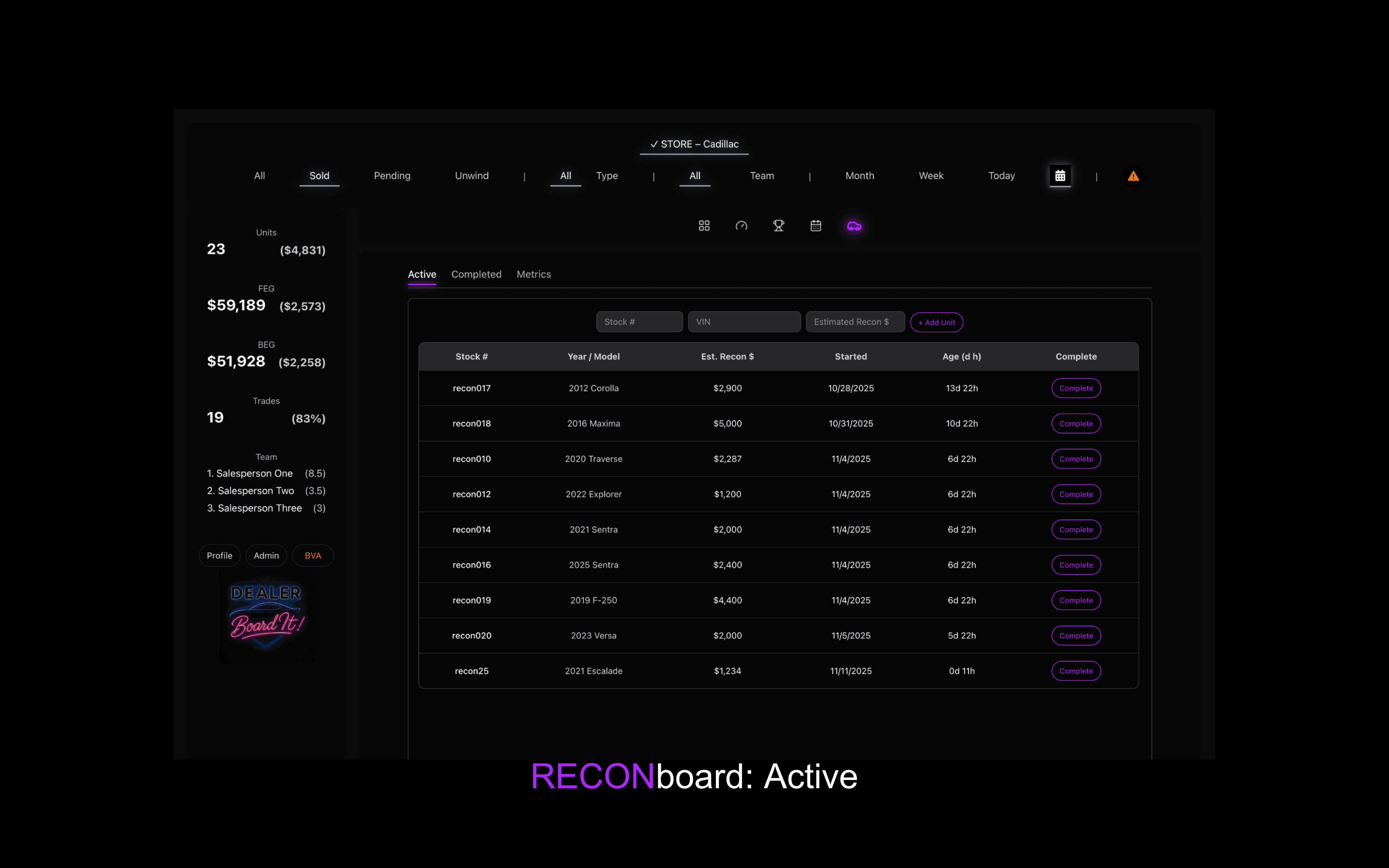The image size is (1389, 868).
Task: Open the calendar view icon
Action: tap(816, 226)
